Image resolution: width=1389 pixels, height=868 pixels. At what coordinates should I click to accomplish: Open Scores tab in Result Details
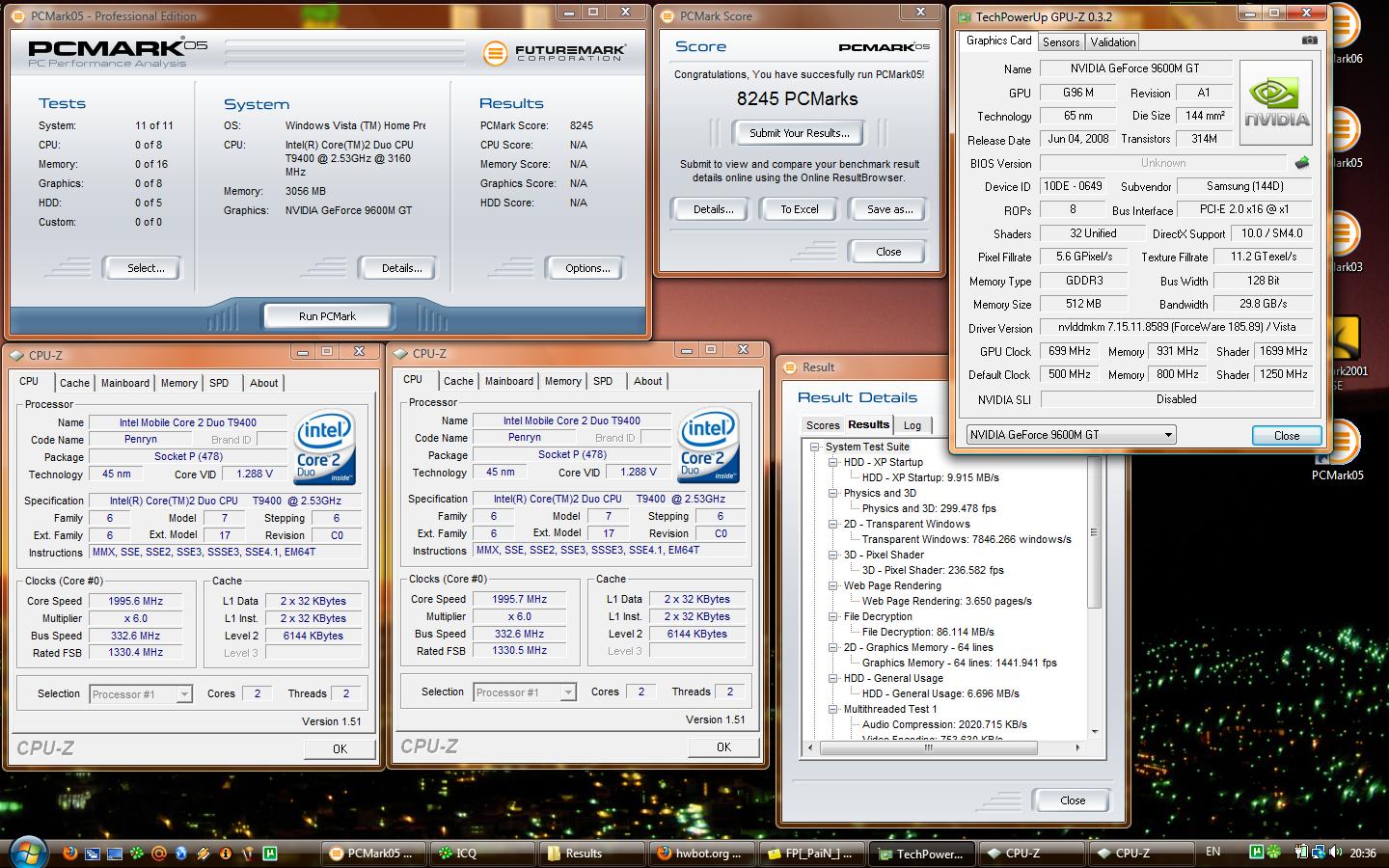pyautogui.click(x=823, y=425)
